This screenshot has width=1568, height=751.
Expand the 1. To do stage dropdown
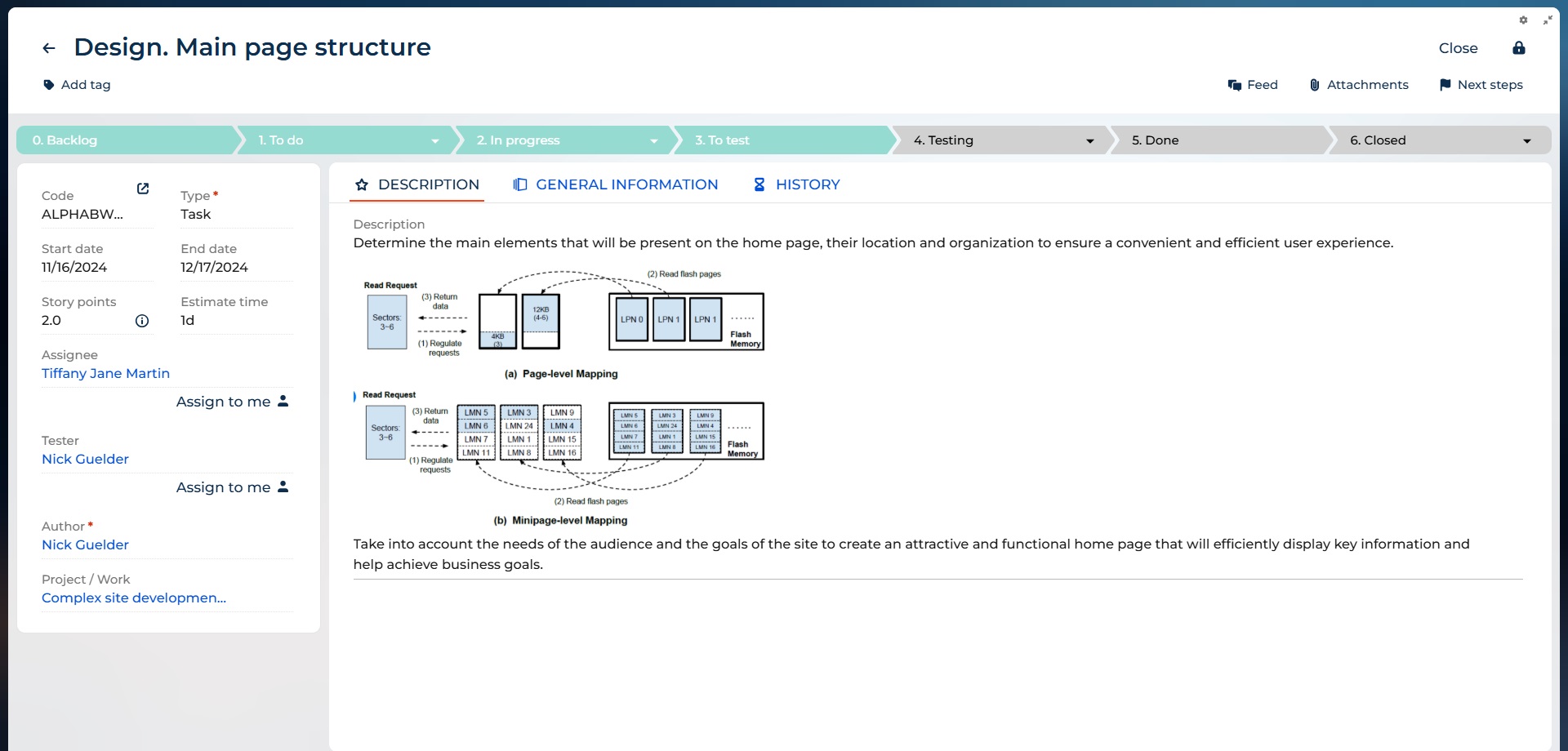(435, 141)
